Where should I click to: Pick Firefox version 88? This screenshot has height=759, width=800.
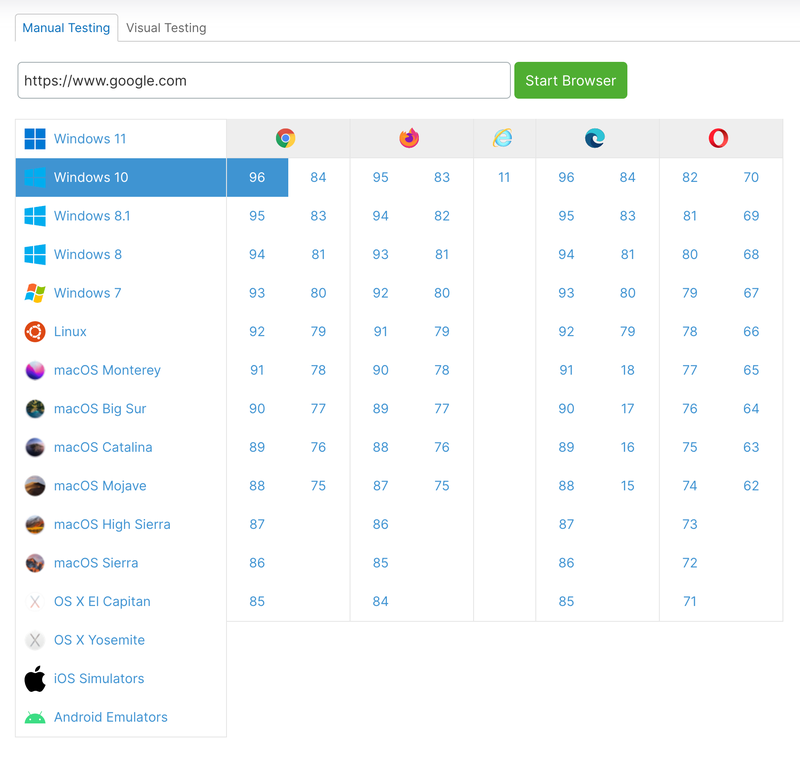(x=381, y=447)
